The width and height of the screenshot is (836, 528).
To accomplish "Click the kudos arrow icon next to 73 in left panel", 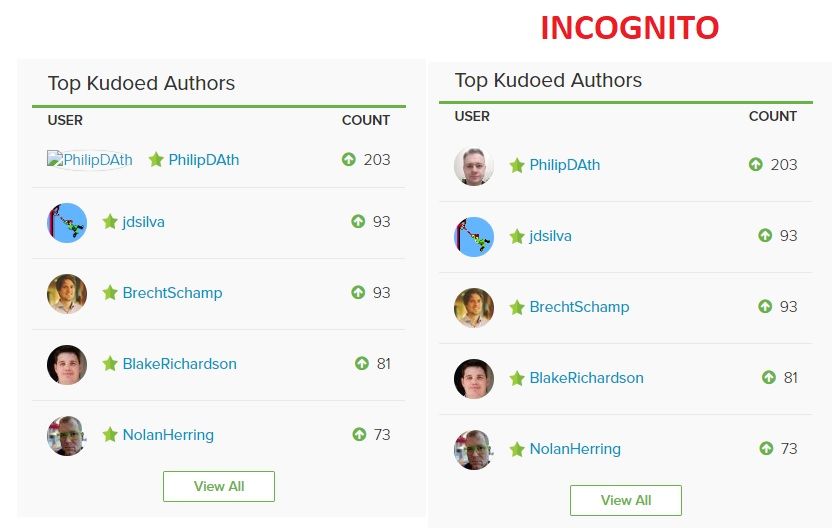I will click(359, 434).
